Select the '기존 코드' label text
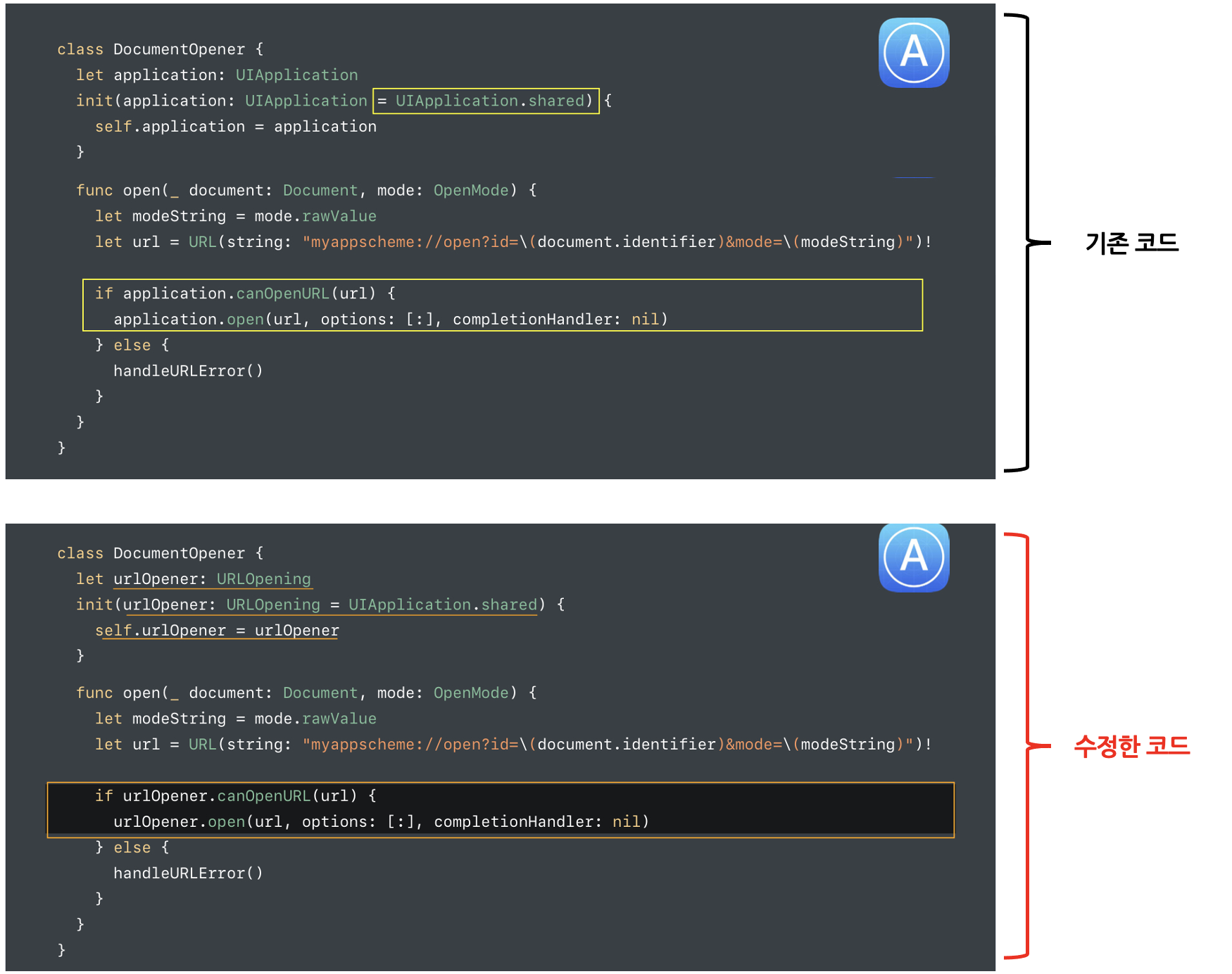 coord(1131,243)
